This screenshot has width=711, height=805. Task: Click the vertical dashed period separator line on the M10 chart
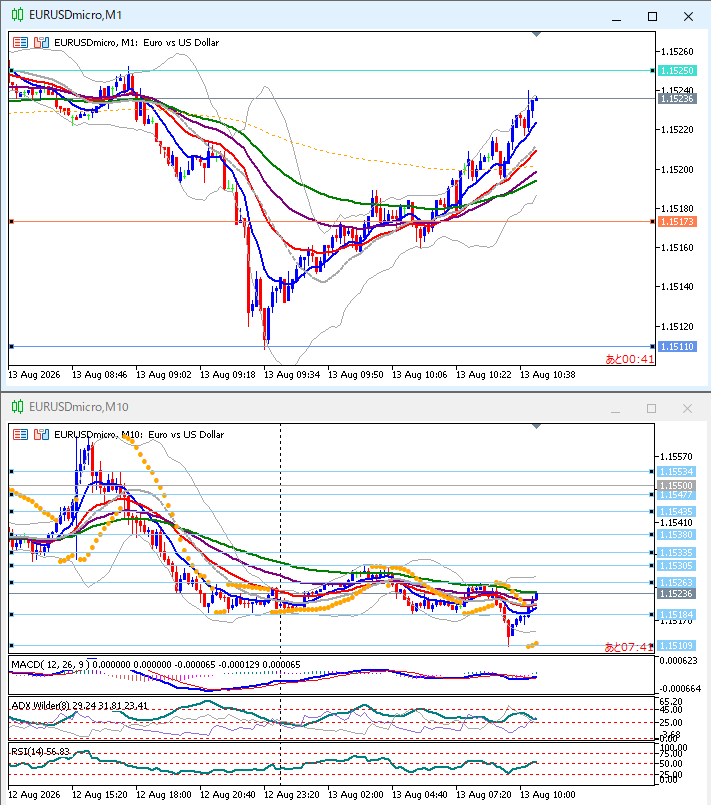click(x=280, y=539)
